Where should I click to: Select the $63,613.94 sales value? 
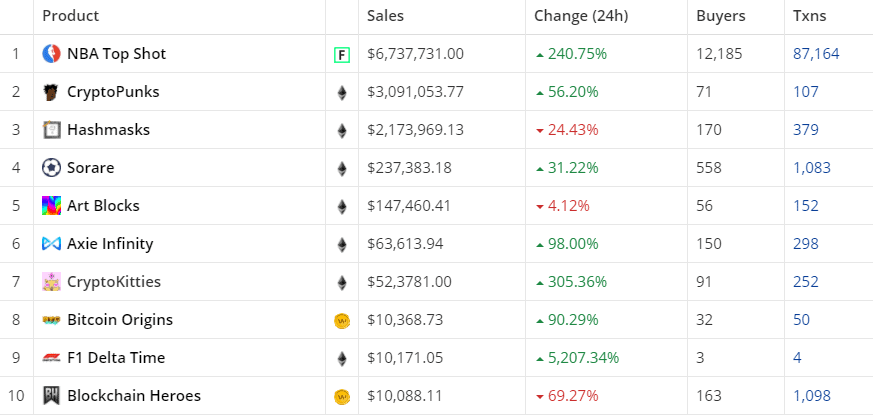405,243
